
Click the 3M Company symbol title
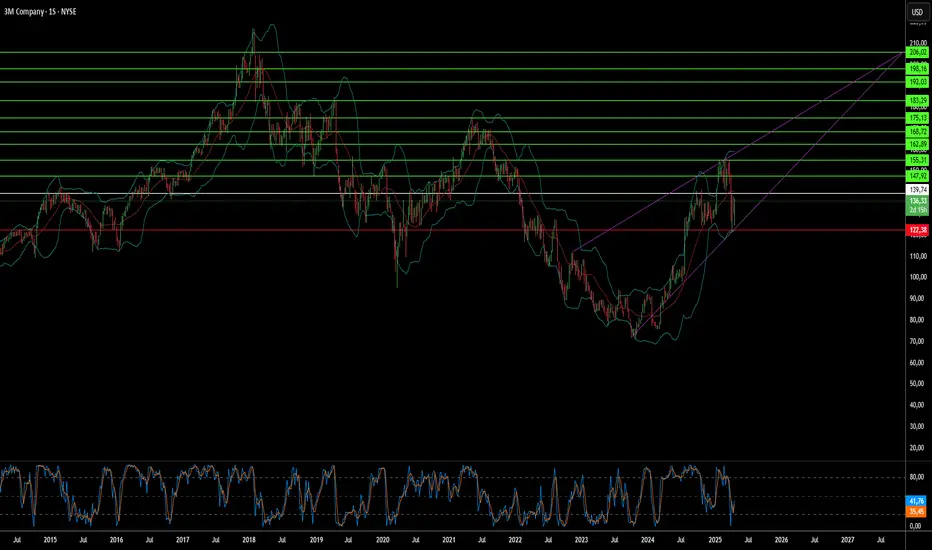tap(40, 11)
